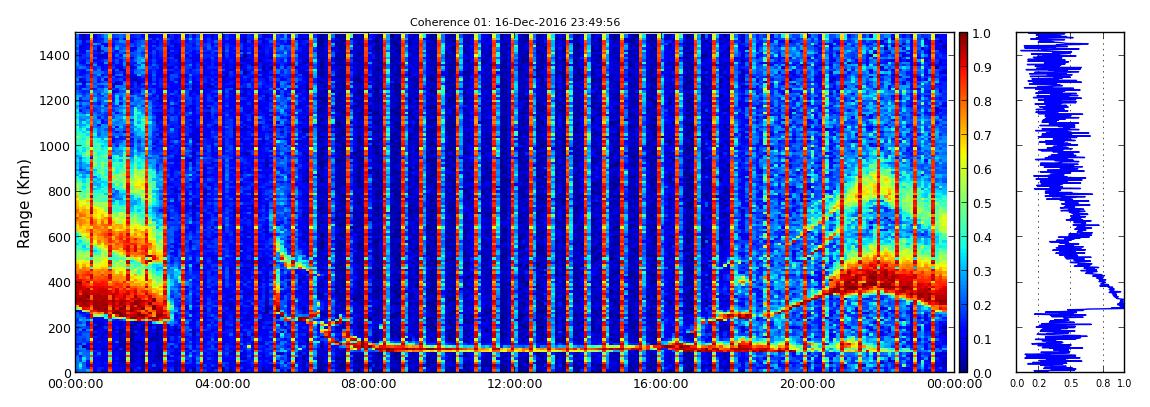Click the blue coherence profile peak near 1.0
This screenshot has width=1150, height=407.
point(1119,303)
